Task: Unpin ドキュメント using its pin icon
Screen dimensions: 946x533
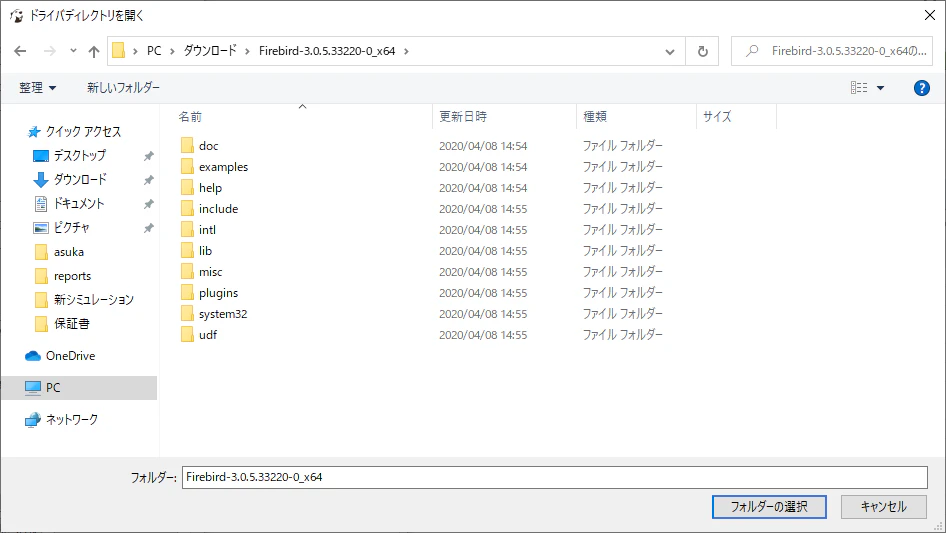Action: click(148, 205)
